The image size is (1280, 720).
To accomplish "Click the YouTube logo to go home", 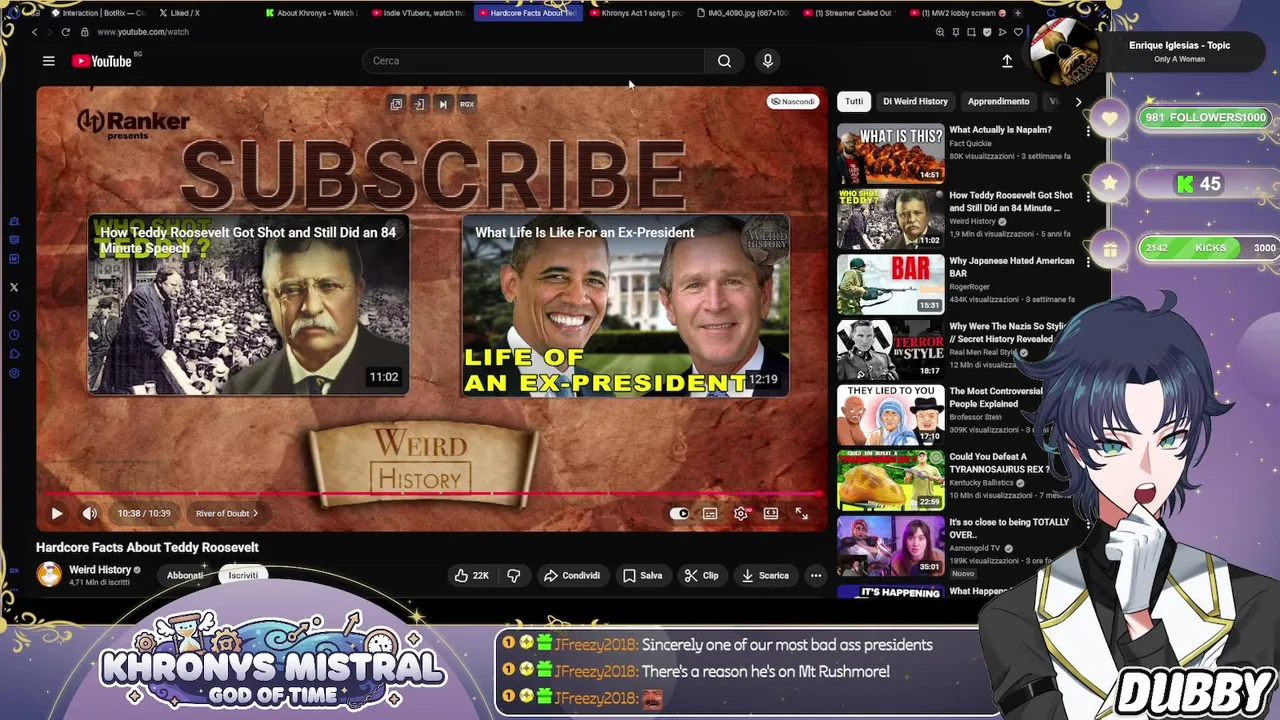I will (101, 61).
